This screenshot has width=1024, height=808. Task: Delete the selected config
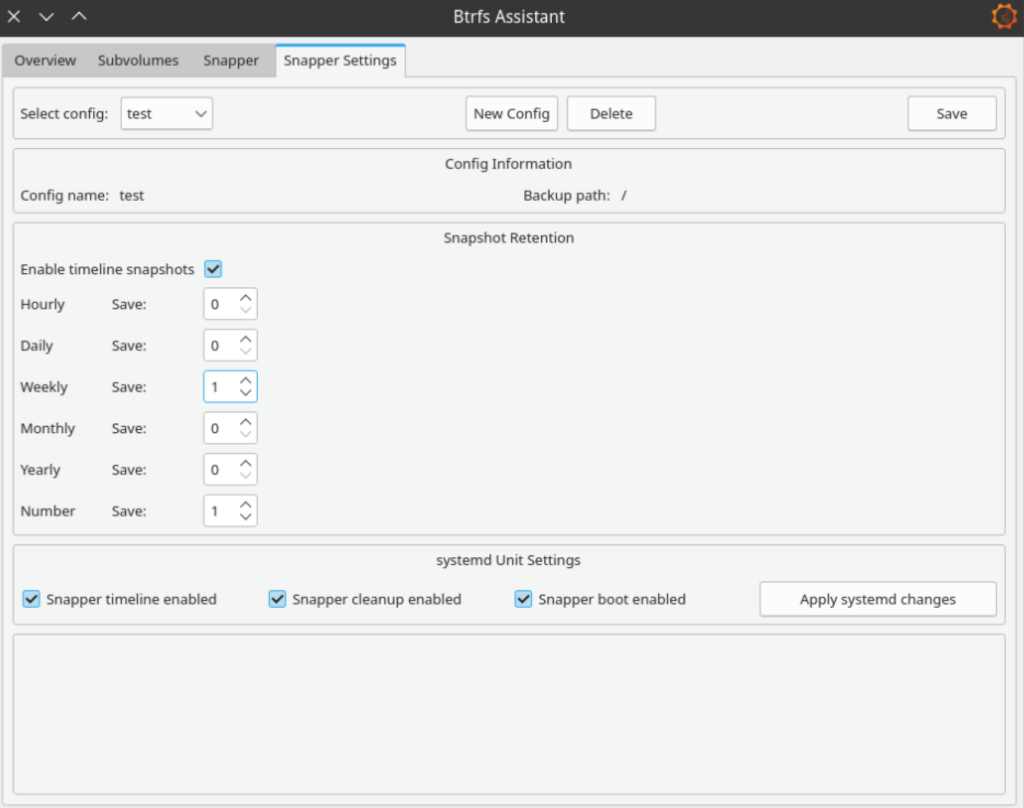pyautogui.click(x=611, y=114)
